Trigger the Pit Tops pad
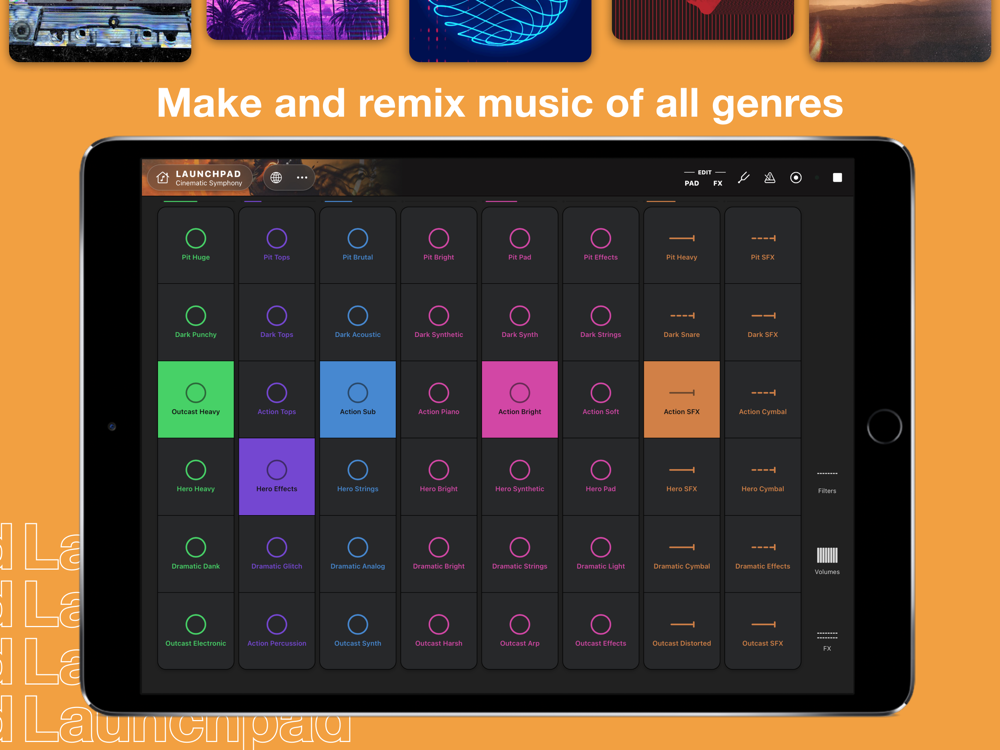This screenshot has width=1000, height=750. tap(277, 245)
